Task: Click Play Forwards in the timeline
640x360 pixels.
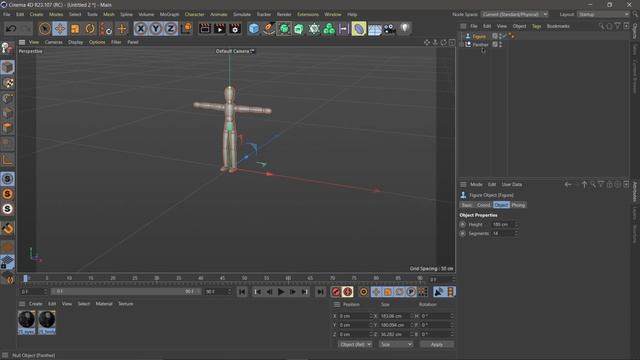Action: pyautogui.click(x=281, y=292)
